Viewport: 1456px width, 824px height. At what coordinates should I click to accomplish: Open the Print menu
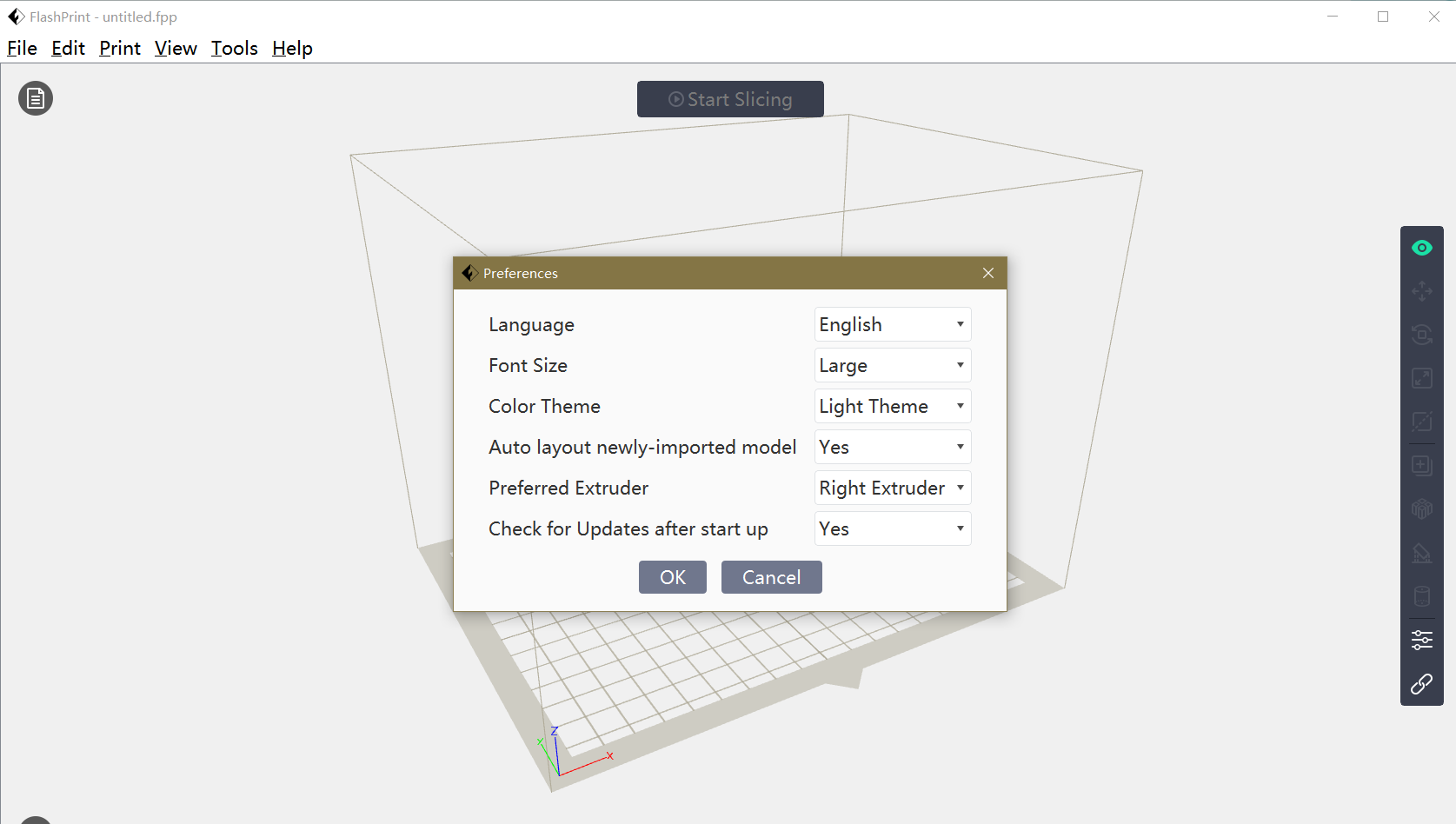click(x=120, y=48)
